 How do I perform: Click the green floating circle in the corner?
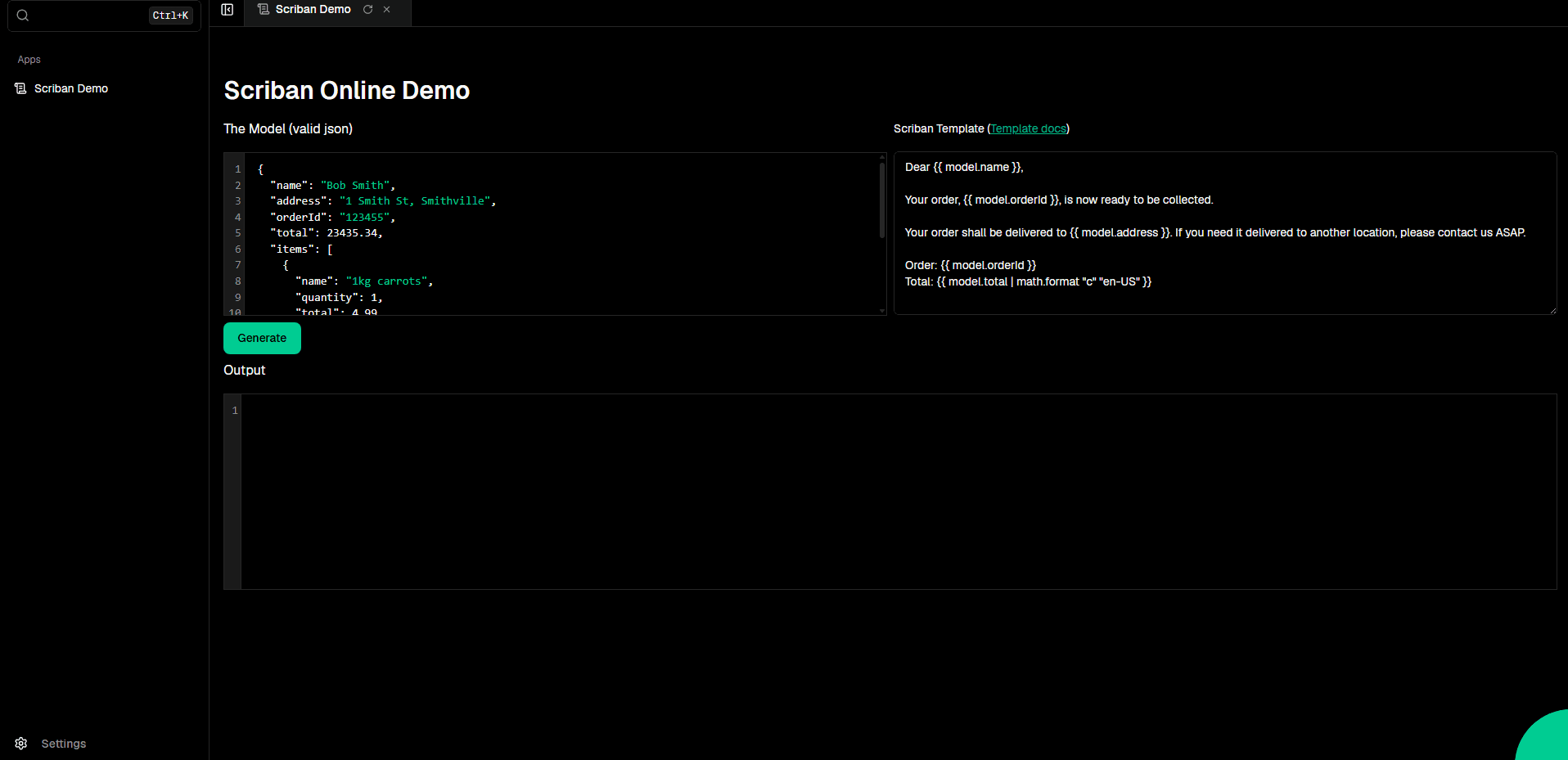(1545, 739)
